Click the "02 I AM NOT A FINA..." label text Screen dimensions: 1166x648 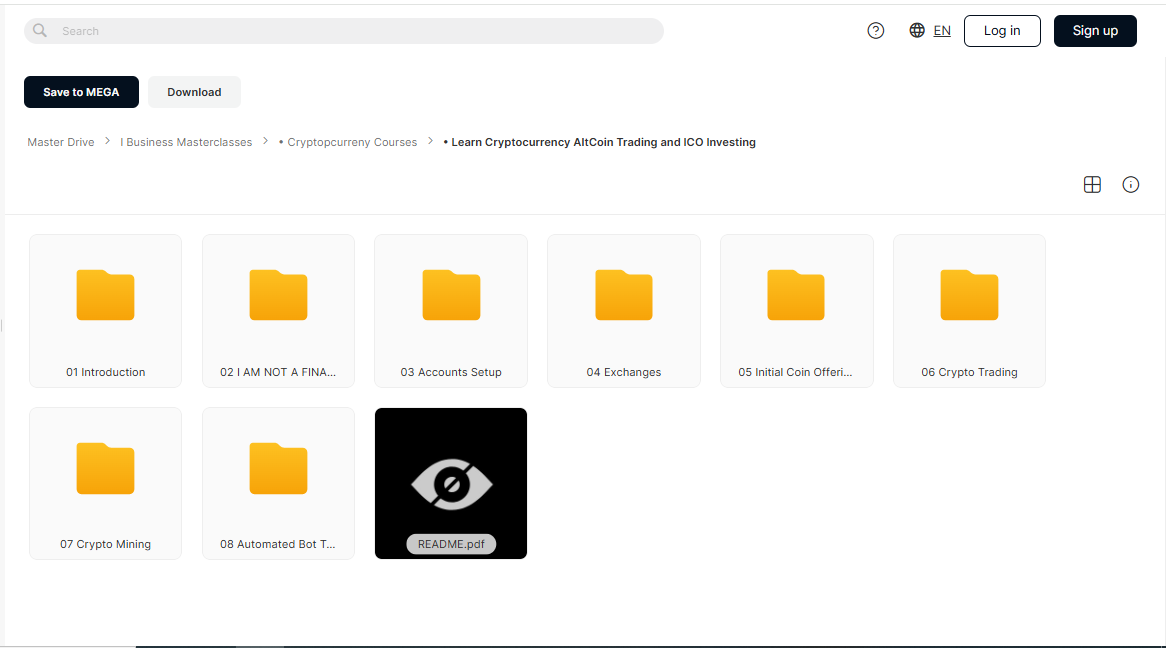click(x=278, y=372)
